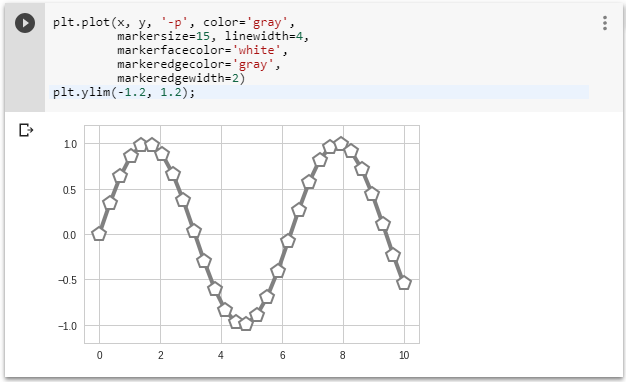626x382 pixels.
Task: Click the markeredgecolor='gray' code line
Action: tap(199, 64)
